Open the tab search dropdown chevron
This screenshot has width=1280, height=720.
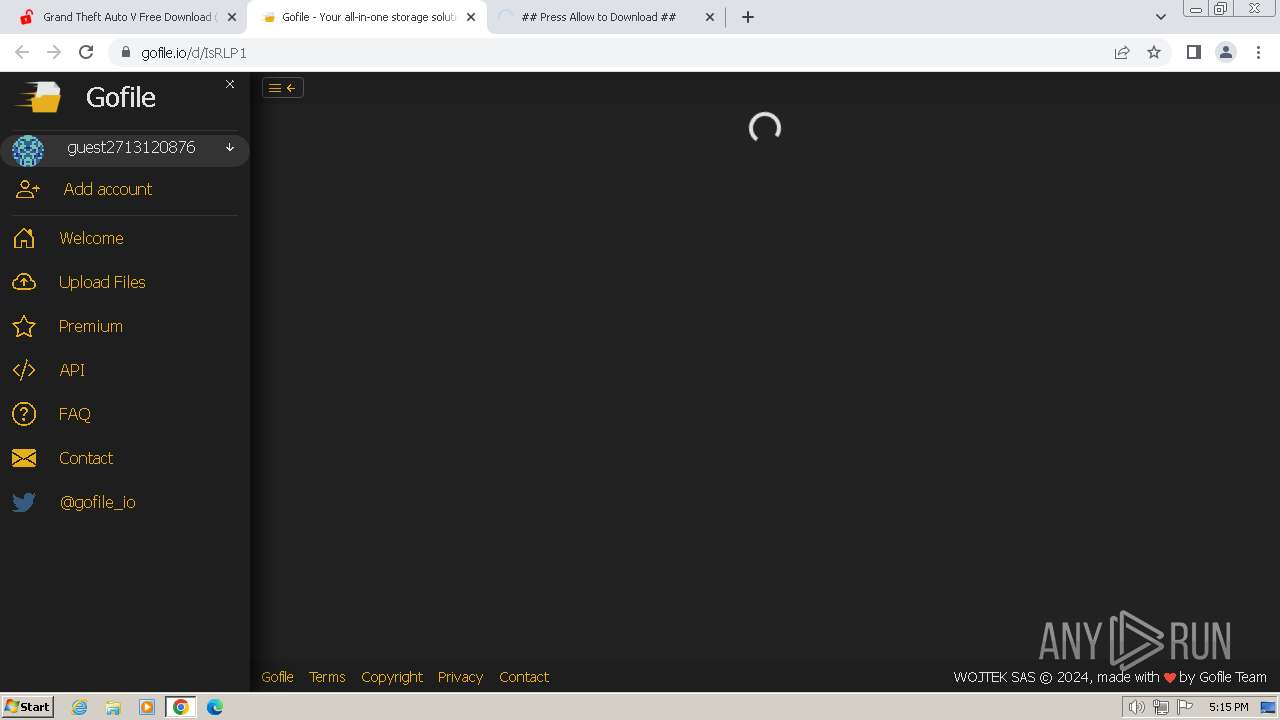1161,17
